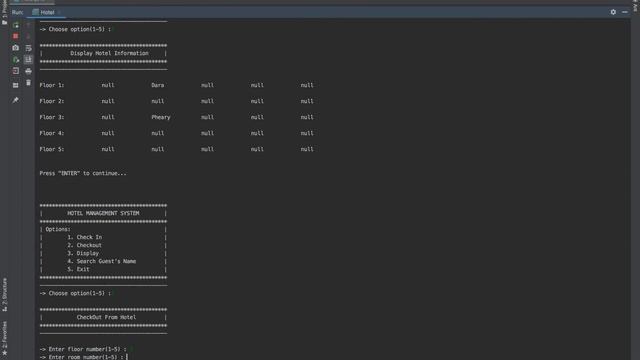
Task: Close the Hotel run tab
Action: point(59,12)
